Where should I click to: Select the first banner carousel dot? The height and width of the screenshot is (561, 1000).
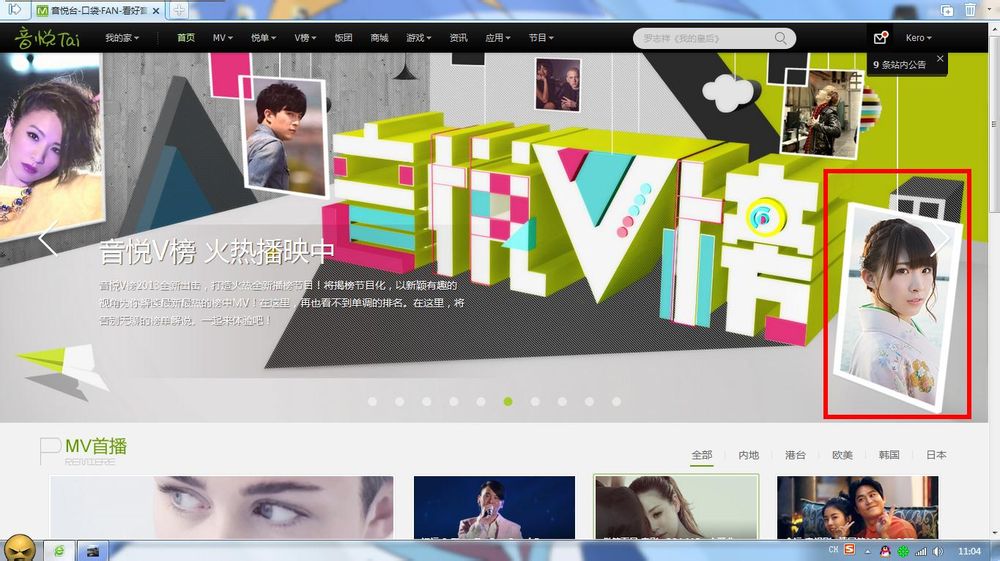pos(372,402)
